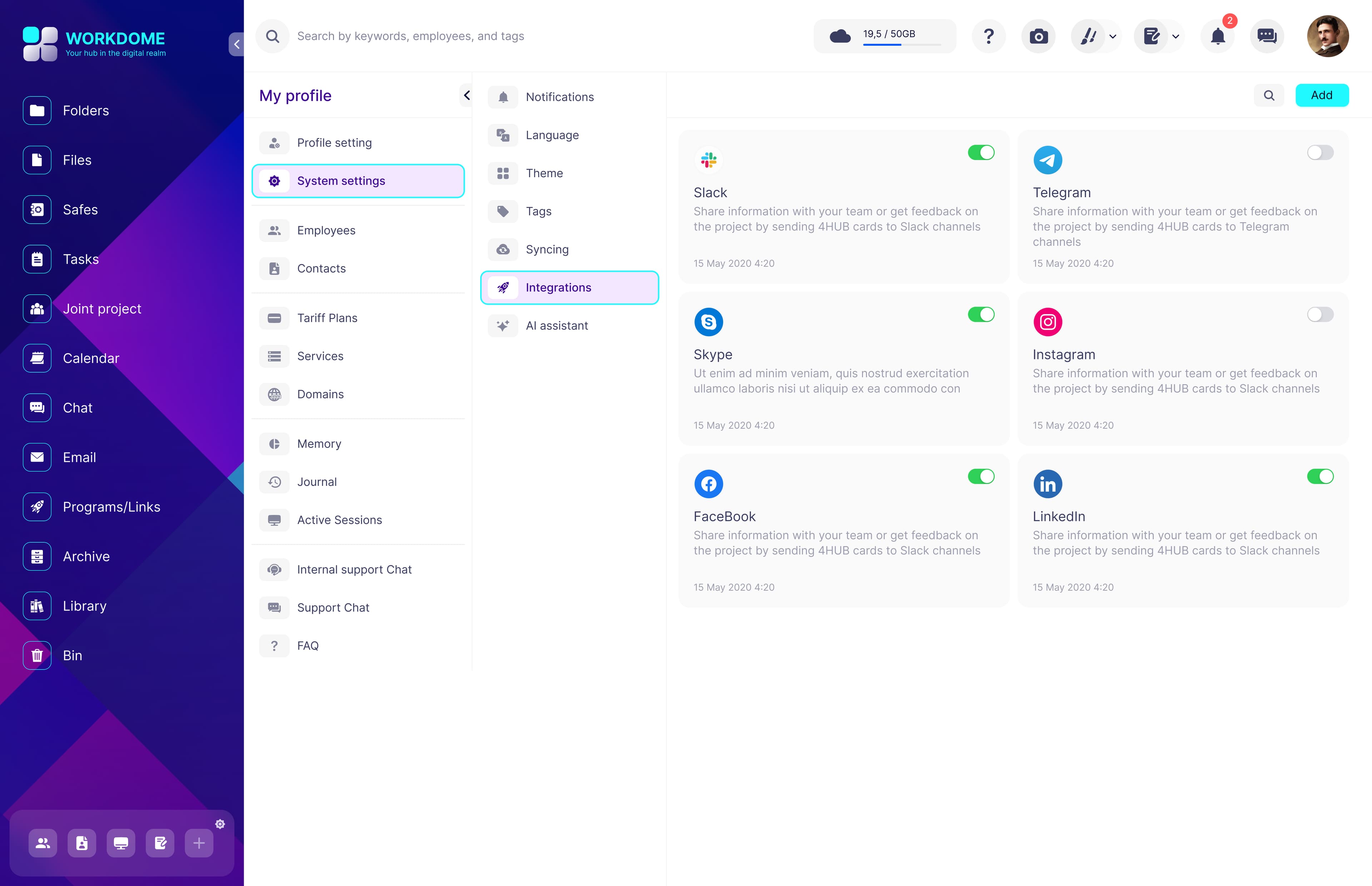The height and width of the screenshot is (886, 1372).
Task: Click the camera/screenshot icon in top bar
Action: tap(1038, 36)
